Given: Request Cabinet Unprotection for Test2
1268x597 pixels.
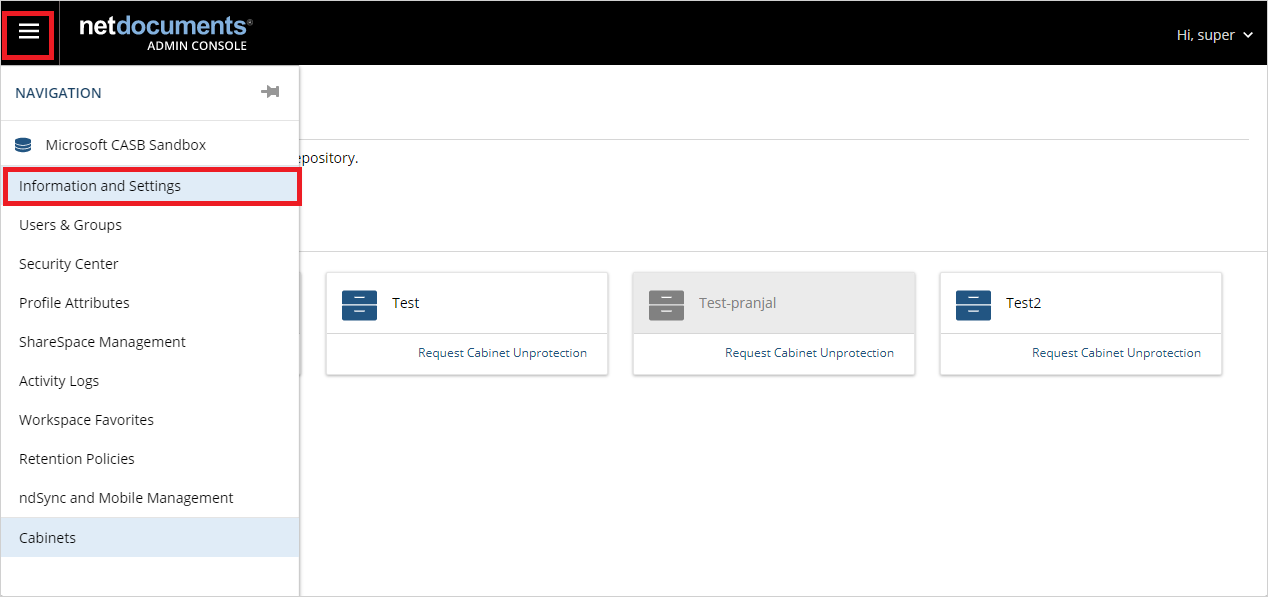Looking at the screenshot, I should click(1116, 353).
